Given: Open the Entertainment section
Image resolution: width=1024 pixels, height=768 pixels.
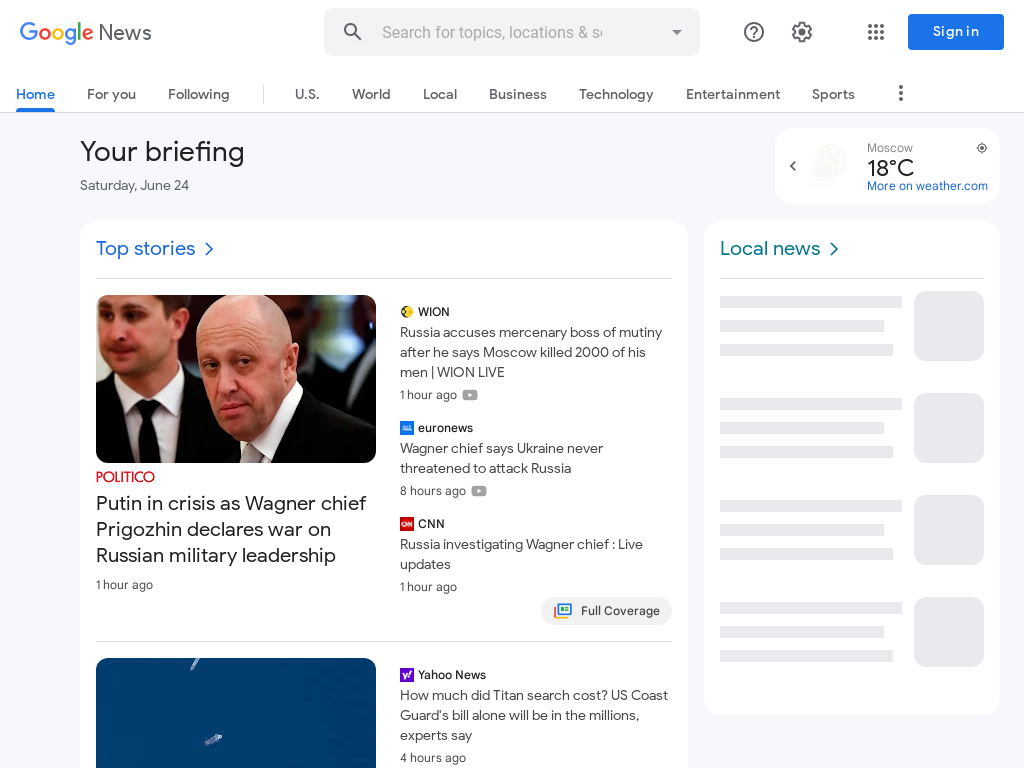Looking at the screenshot, I should 733,94.
